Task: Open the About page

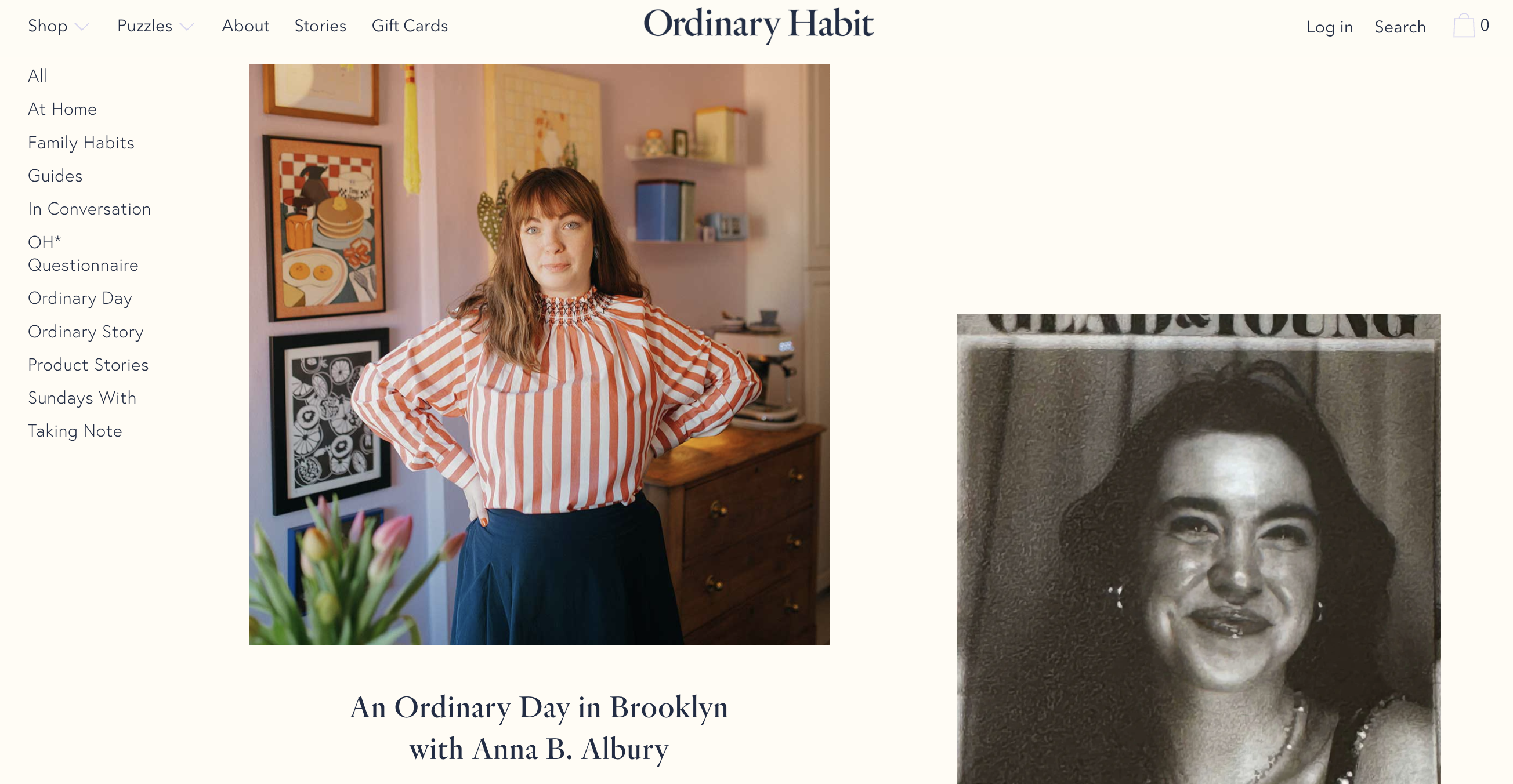Action: pos(245,26)
